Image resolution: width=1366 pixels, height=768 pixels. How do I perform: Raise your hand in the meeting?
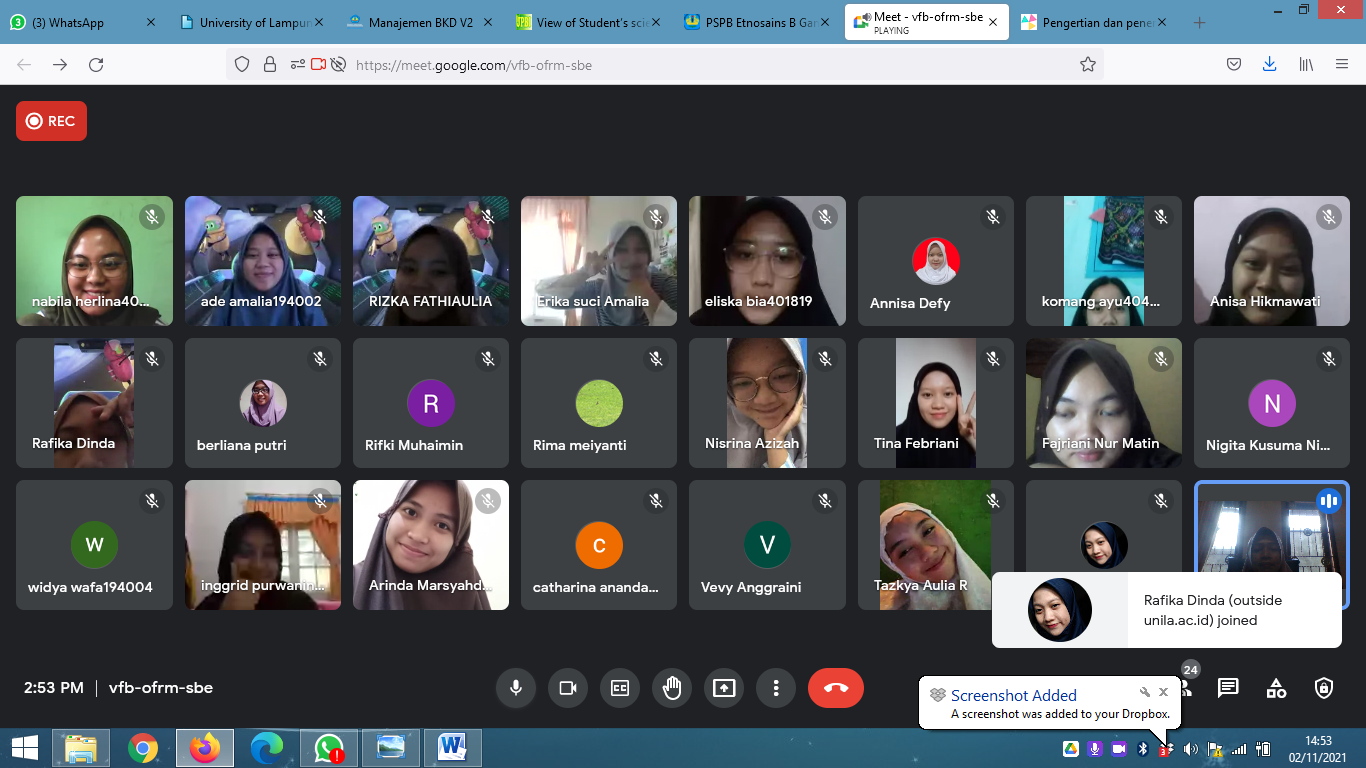coord(672,688)
